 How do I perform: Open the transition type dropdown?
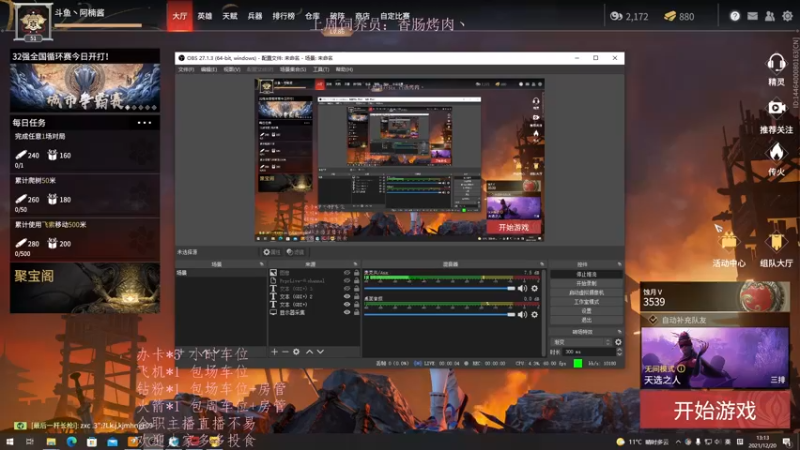[581, 342]
